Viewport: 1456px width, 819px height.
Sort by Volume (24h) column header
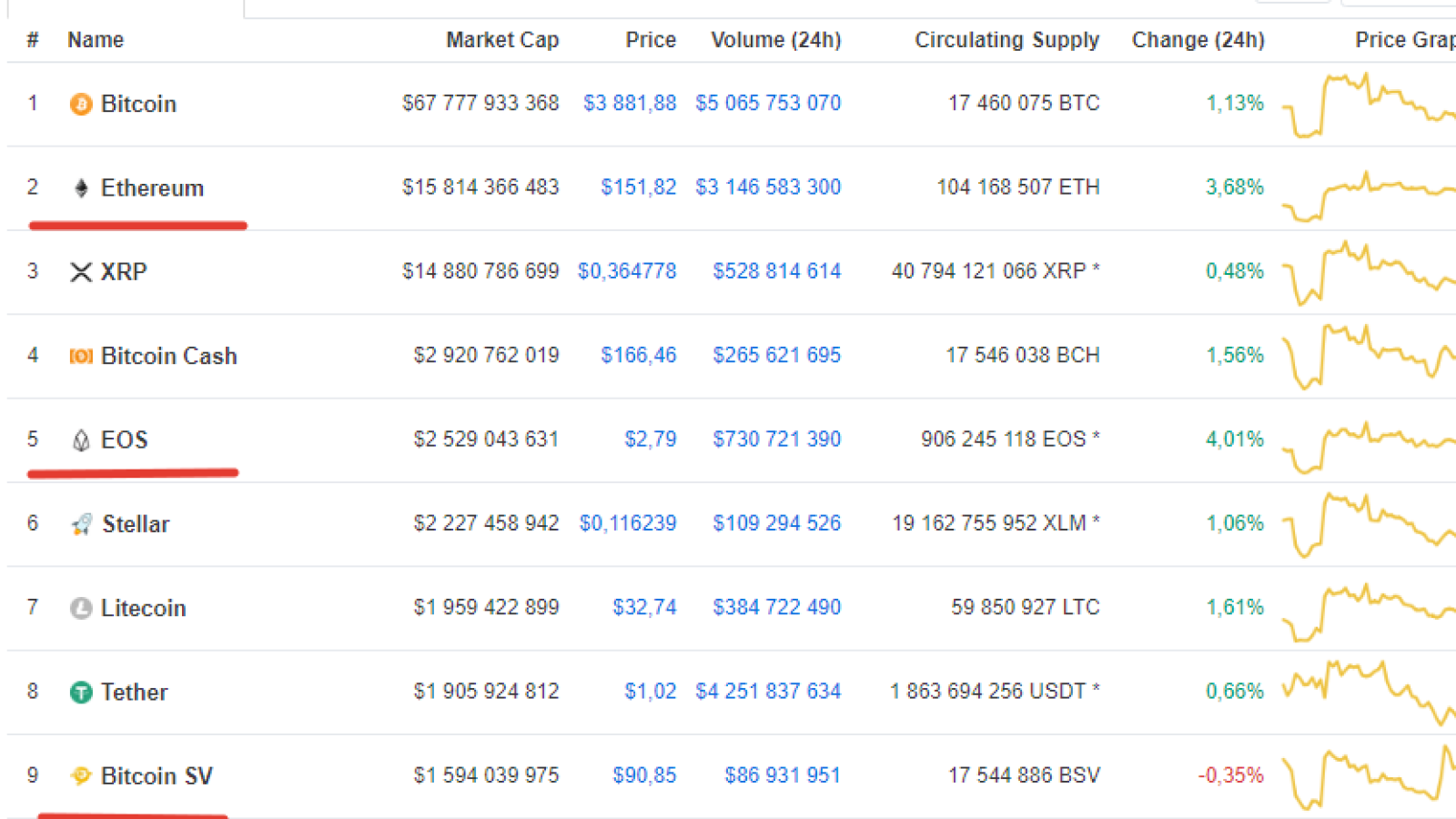pyautogui.click(x=776, y=40)
